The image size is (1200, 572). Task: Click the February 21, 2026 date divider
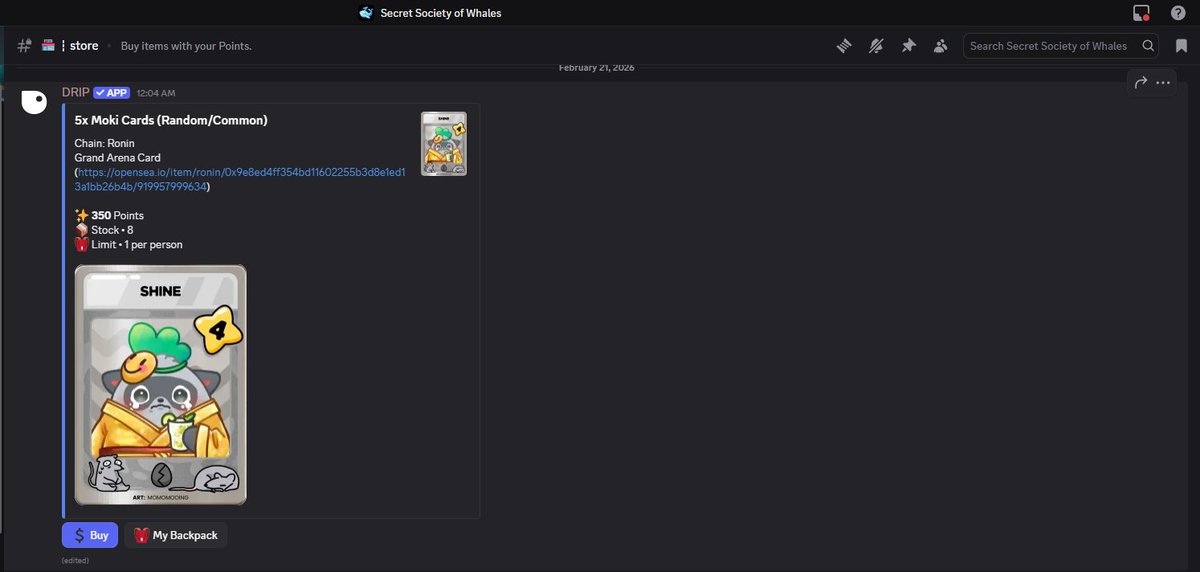point(596,68)
